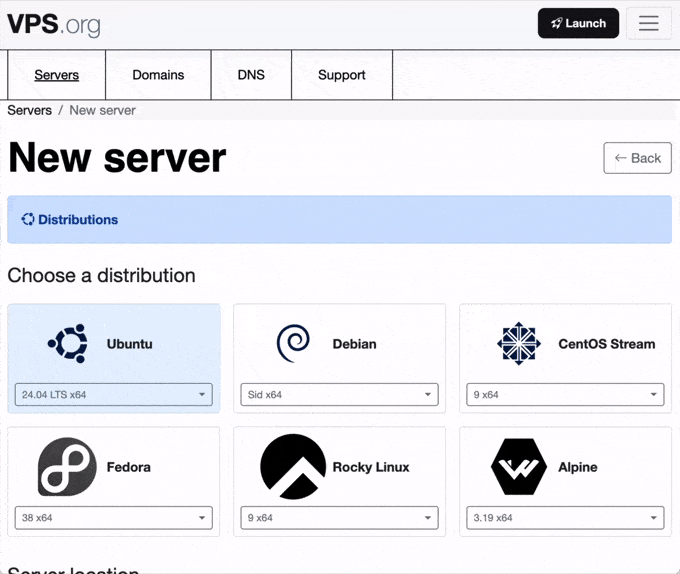This screenshot has height=574, width=680.
Task: Click the Distributions section header
Action: (x=340, y=219)
